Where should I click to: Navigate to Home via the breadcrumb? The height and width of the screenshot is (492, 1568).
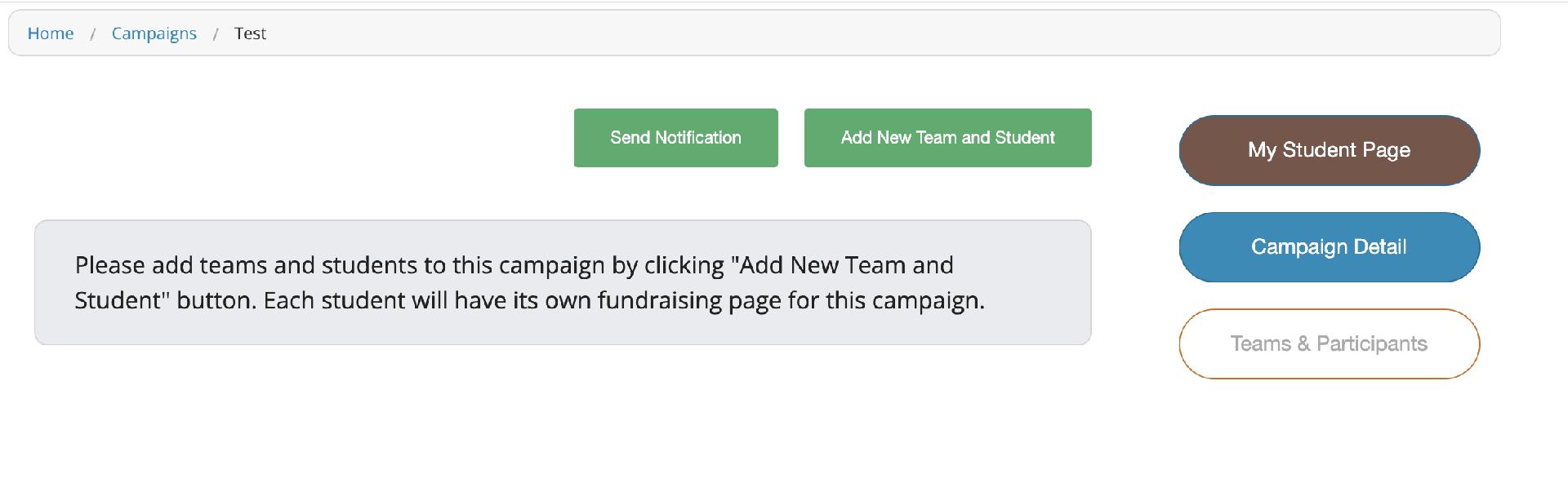point(51,33)
